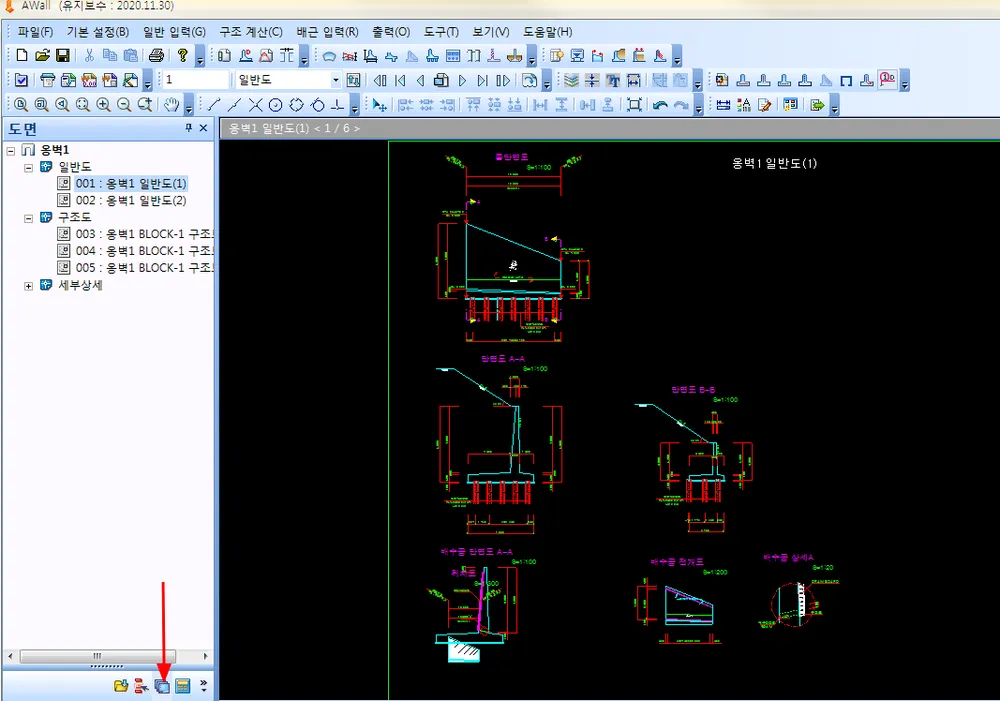Image resolution: width=1000 pixels, height=701 pixels.
Task: Open the 도움말(H) menu
Action: click(x=548, y=32)
